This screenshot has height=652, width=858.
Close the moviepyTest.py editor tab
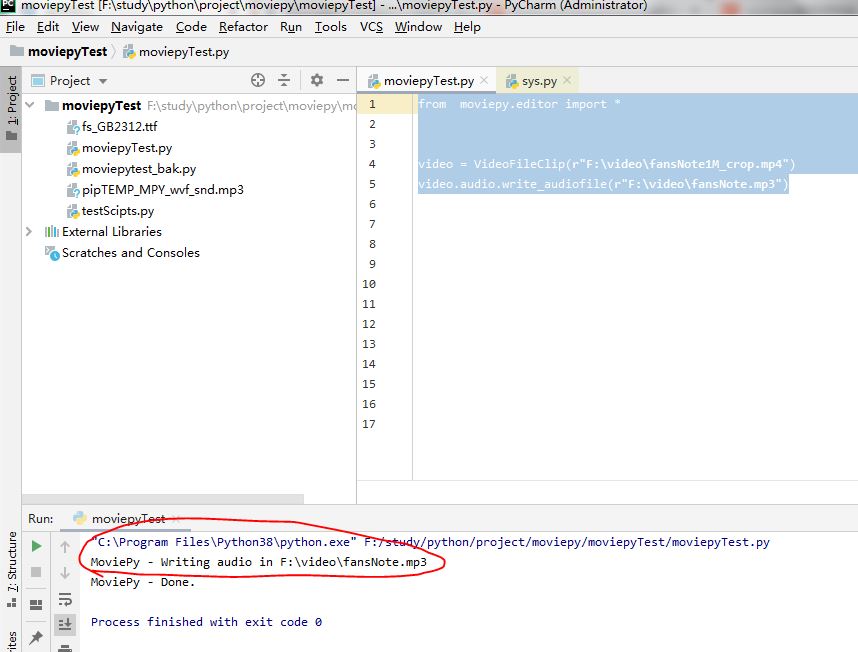pyautogui.click(x=484, y=80)
